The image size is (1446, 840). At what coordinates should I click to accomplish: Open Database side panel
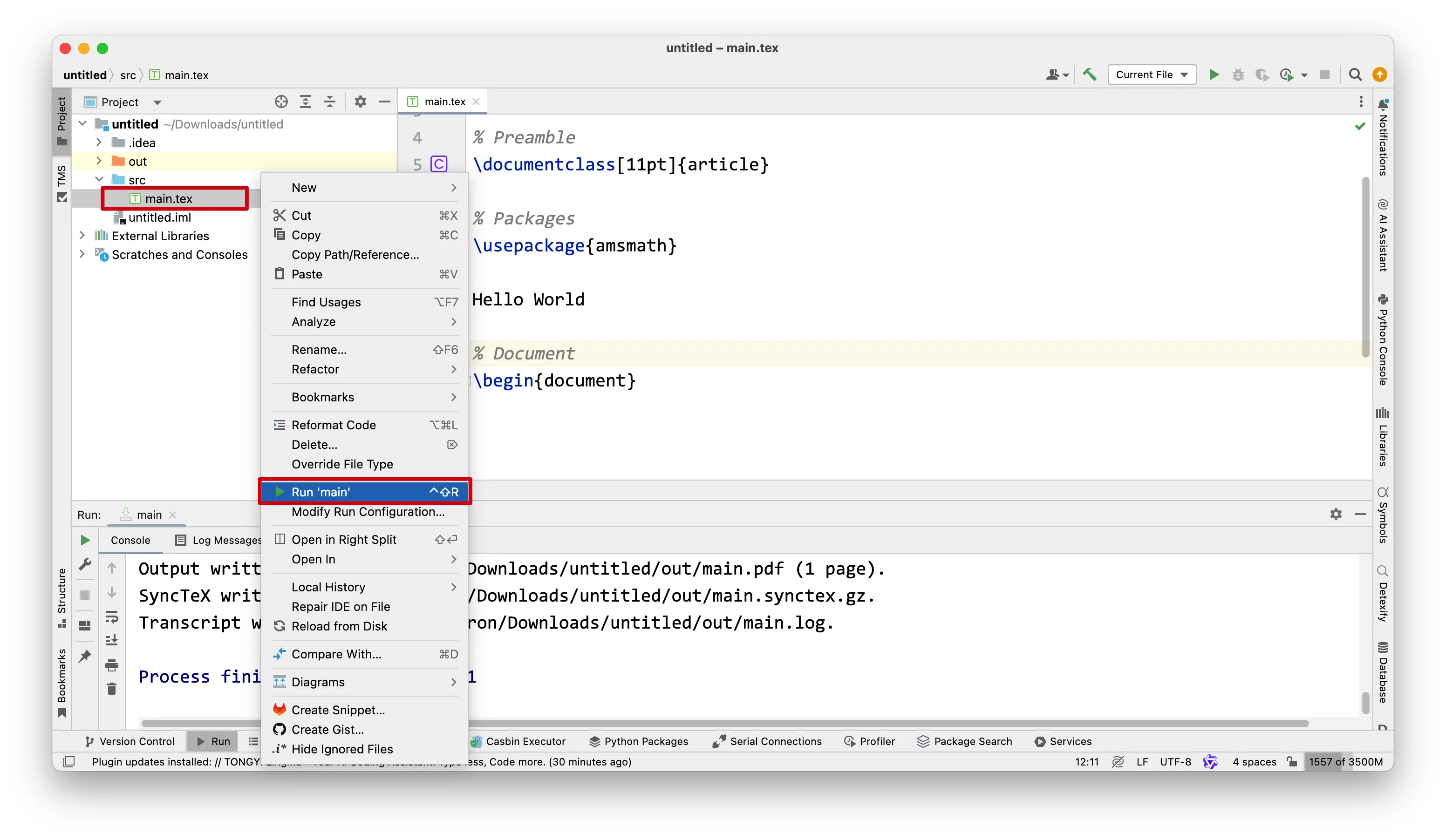click(x=1382, y=672)
